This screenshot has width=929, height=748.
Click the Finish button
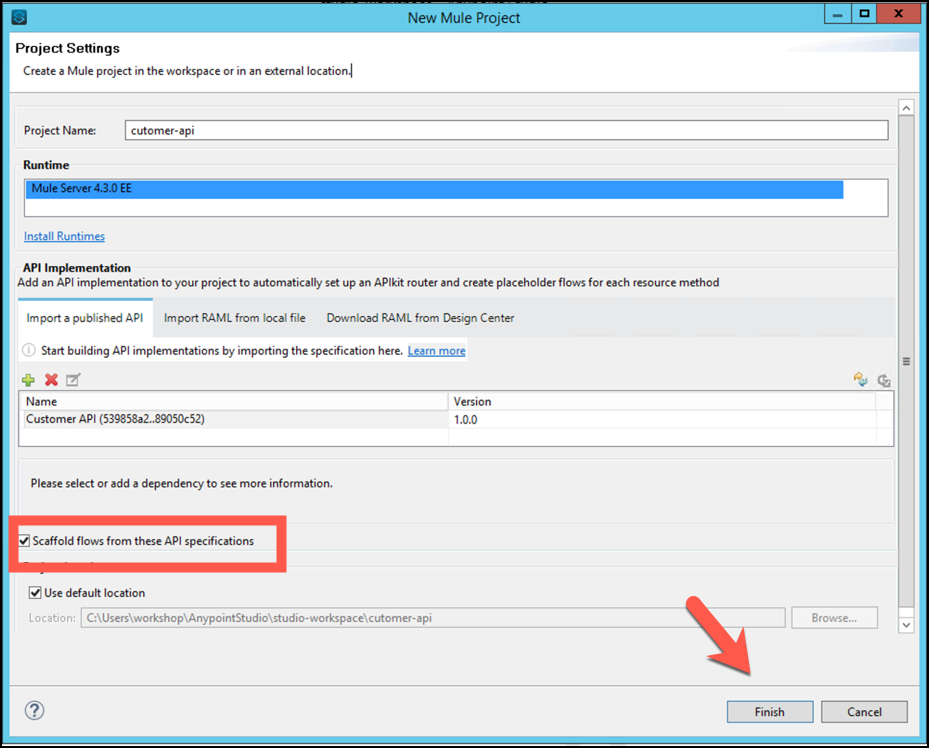click(x=770, y=712)
